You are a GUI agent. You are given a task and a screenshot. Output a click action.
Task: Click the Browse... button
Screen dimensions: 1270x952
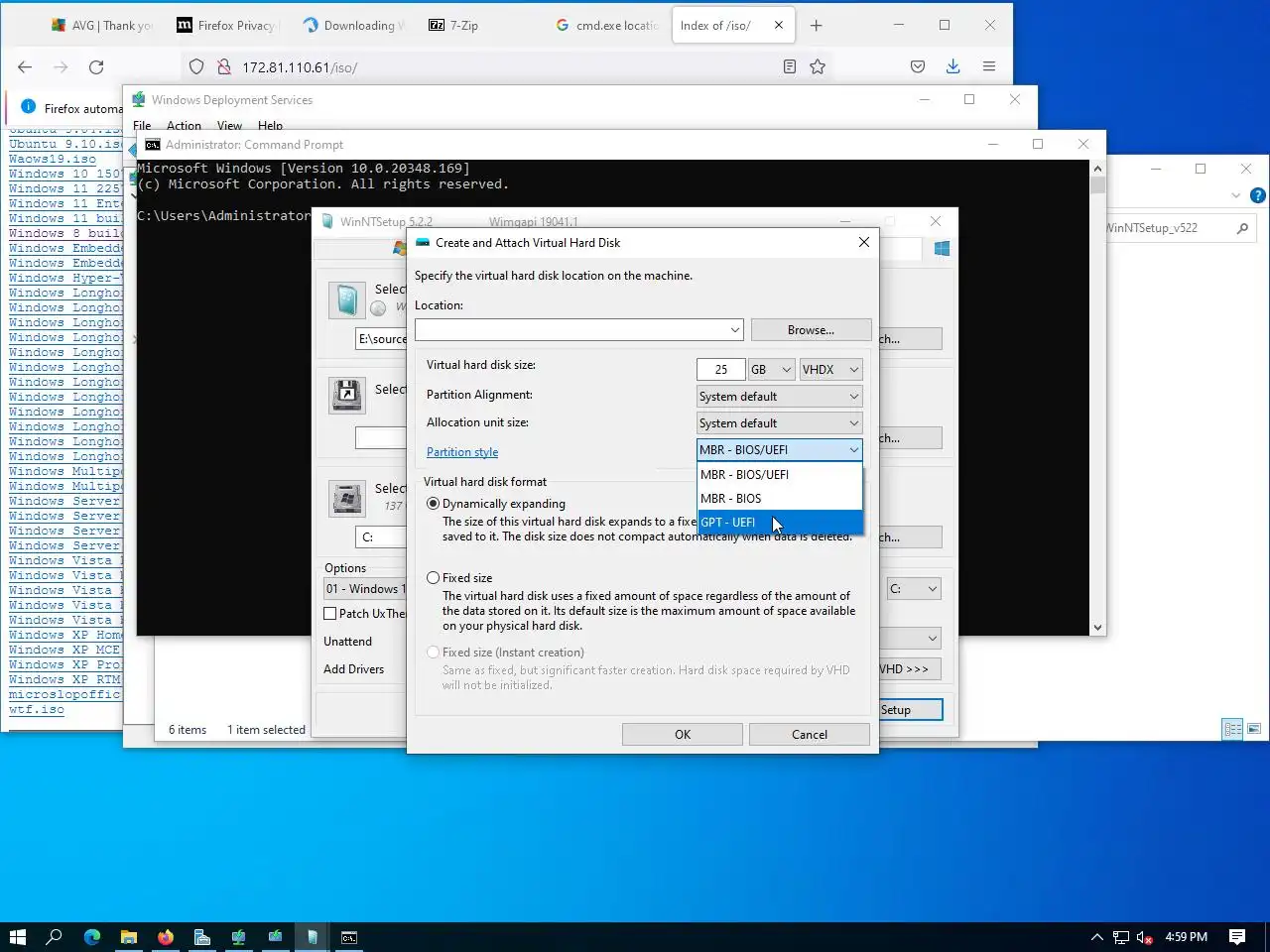click(811, 330)
